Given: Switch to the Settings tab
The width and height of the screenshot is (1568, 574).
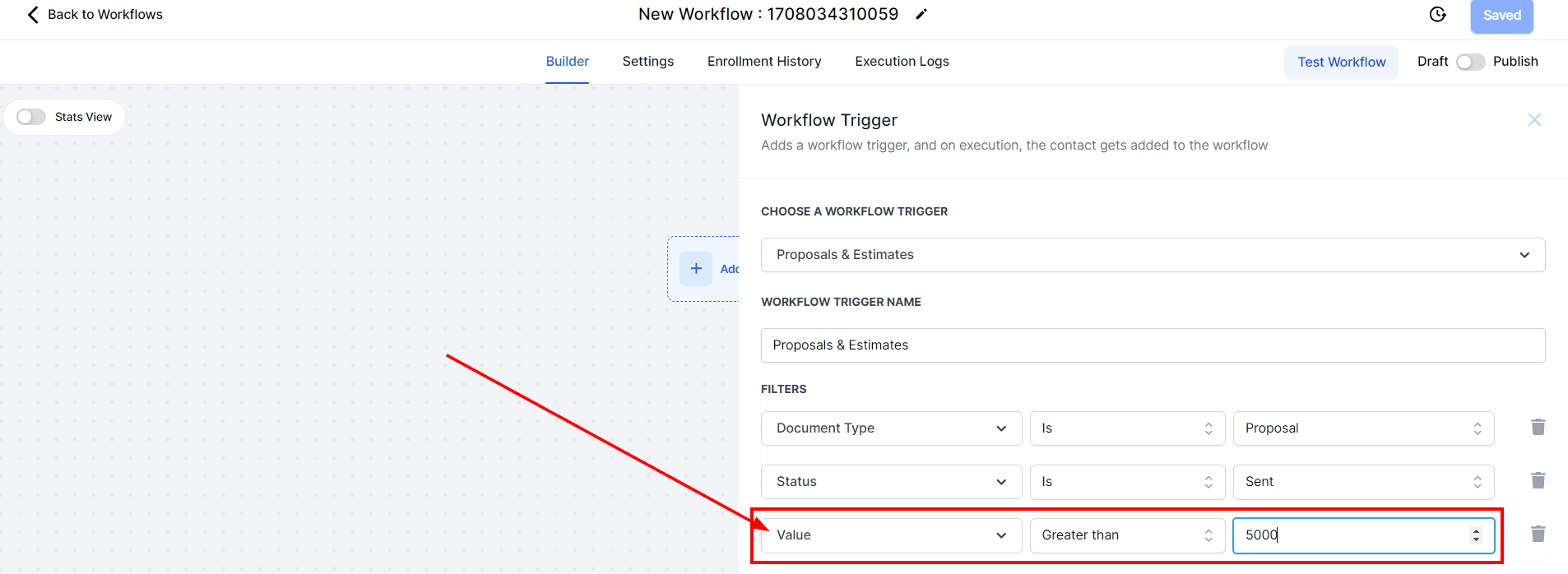Looking at the screenshot, I should click(647, 62).
